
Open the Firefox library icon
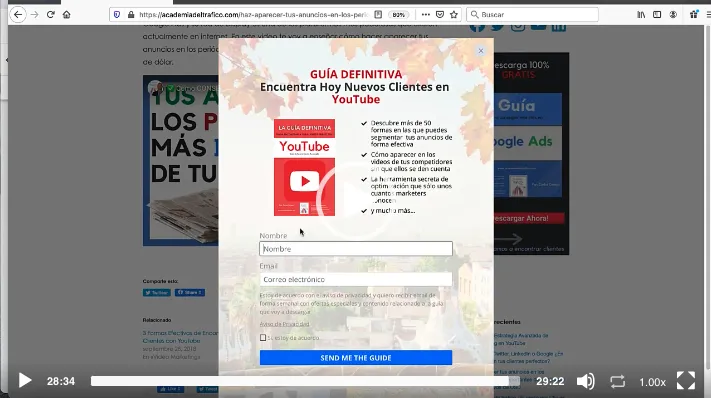(x=641, y=15)
